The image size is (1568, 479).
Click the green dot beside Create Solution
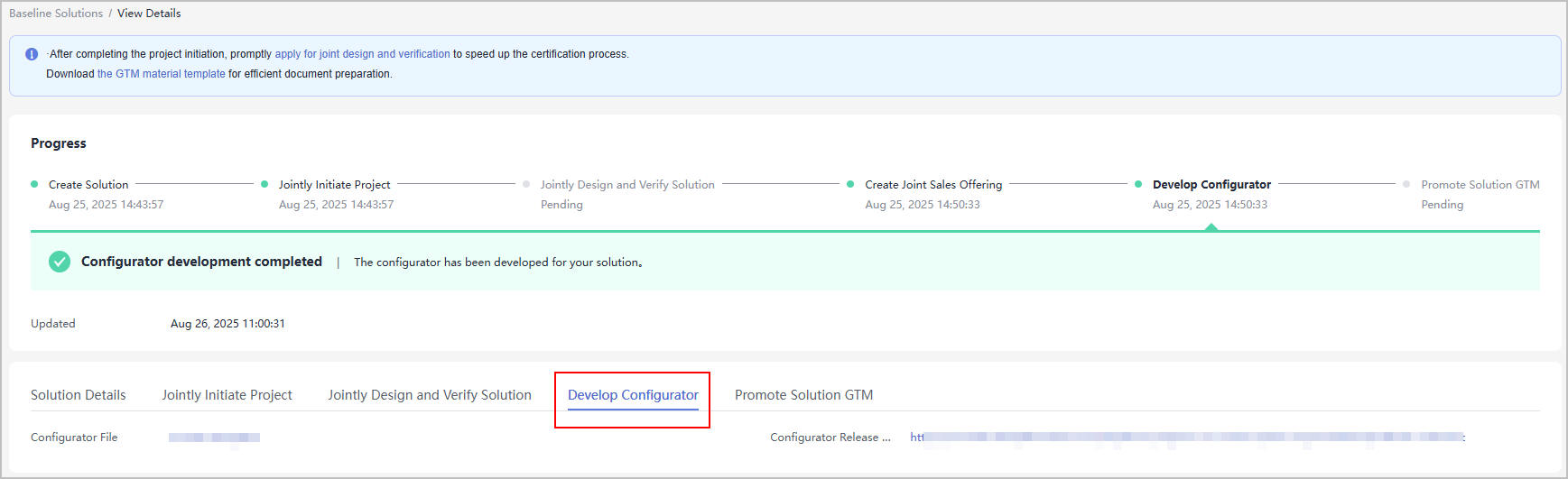point(34,184)
